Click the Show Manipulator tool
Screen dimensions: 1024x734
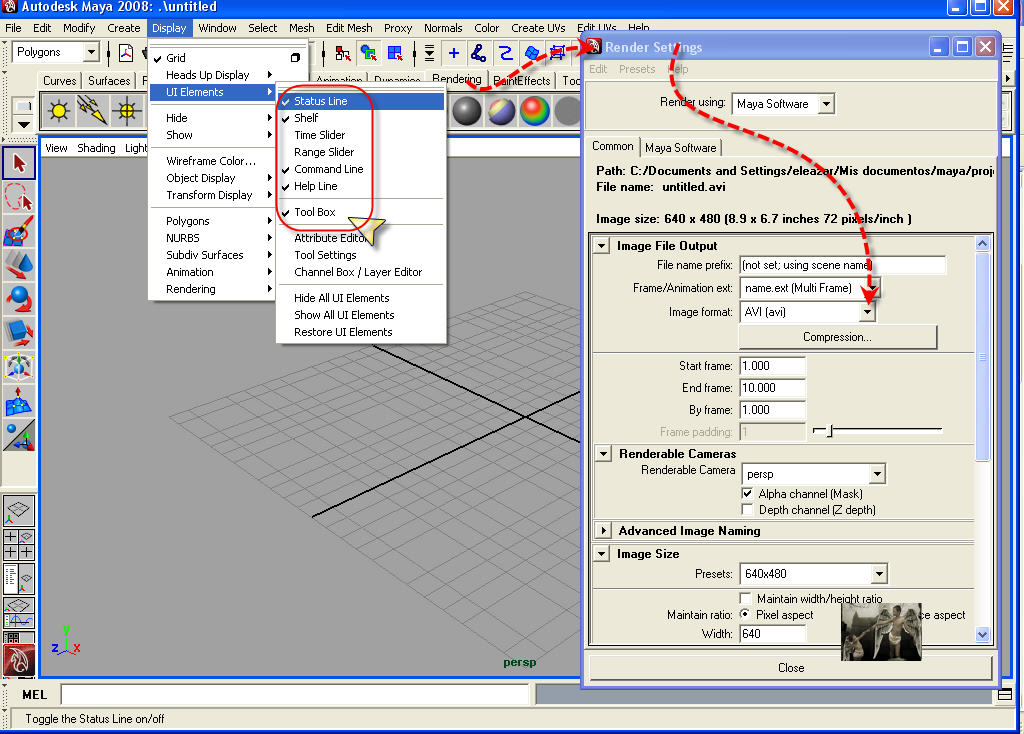[x=19, y=436]
